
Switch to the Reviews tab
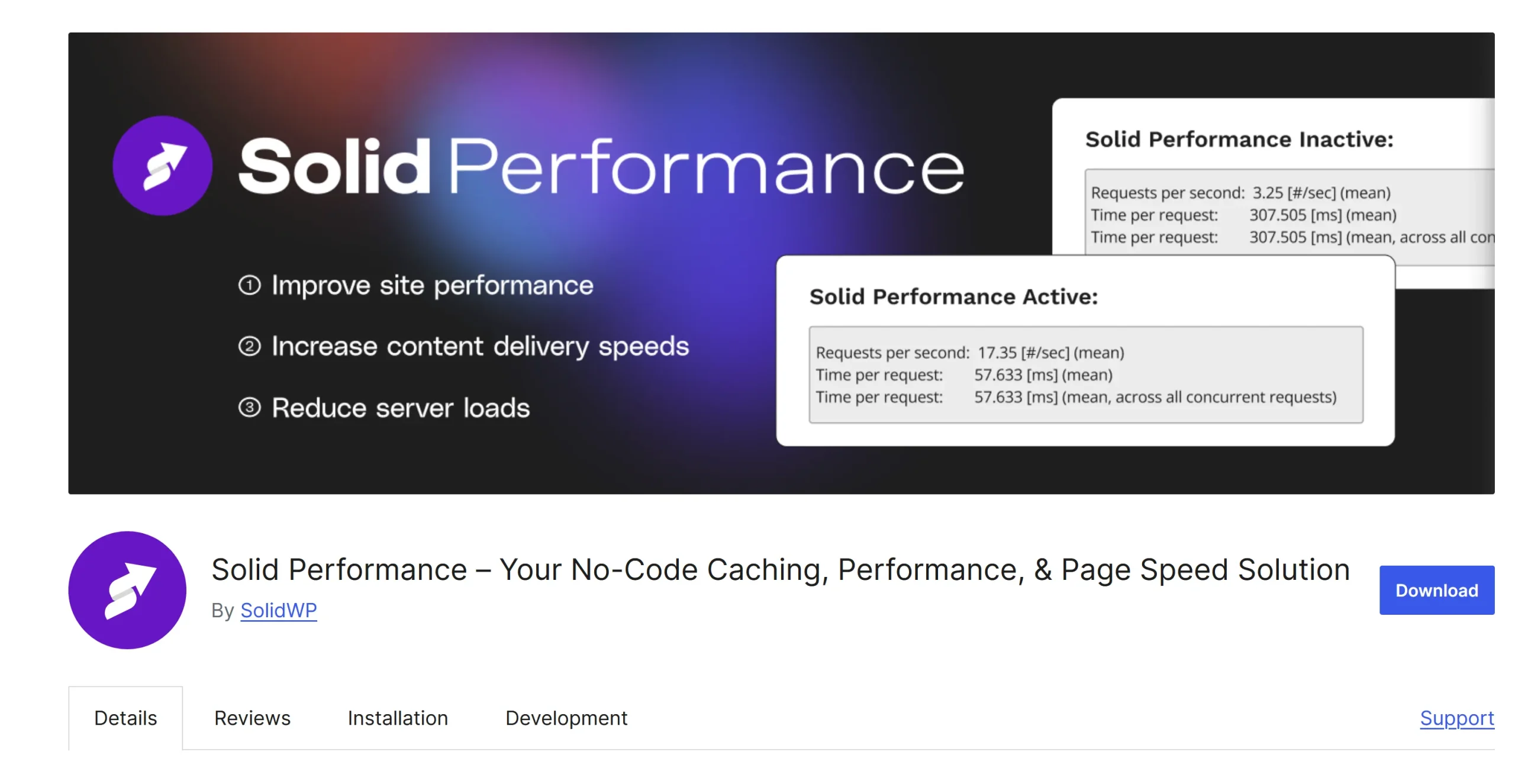tap(252, 718)
